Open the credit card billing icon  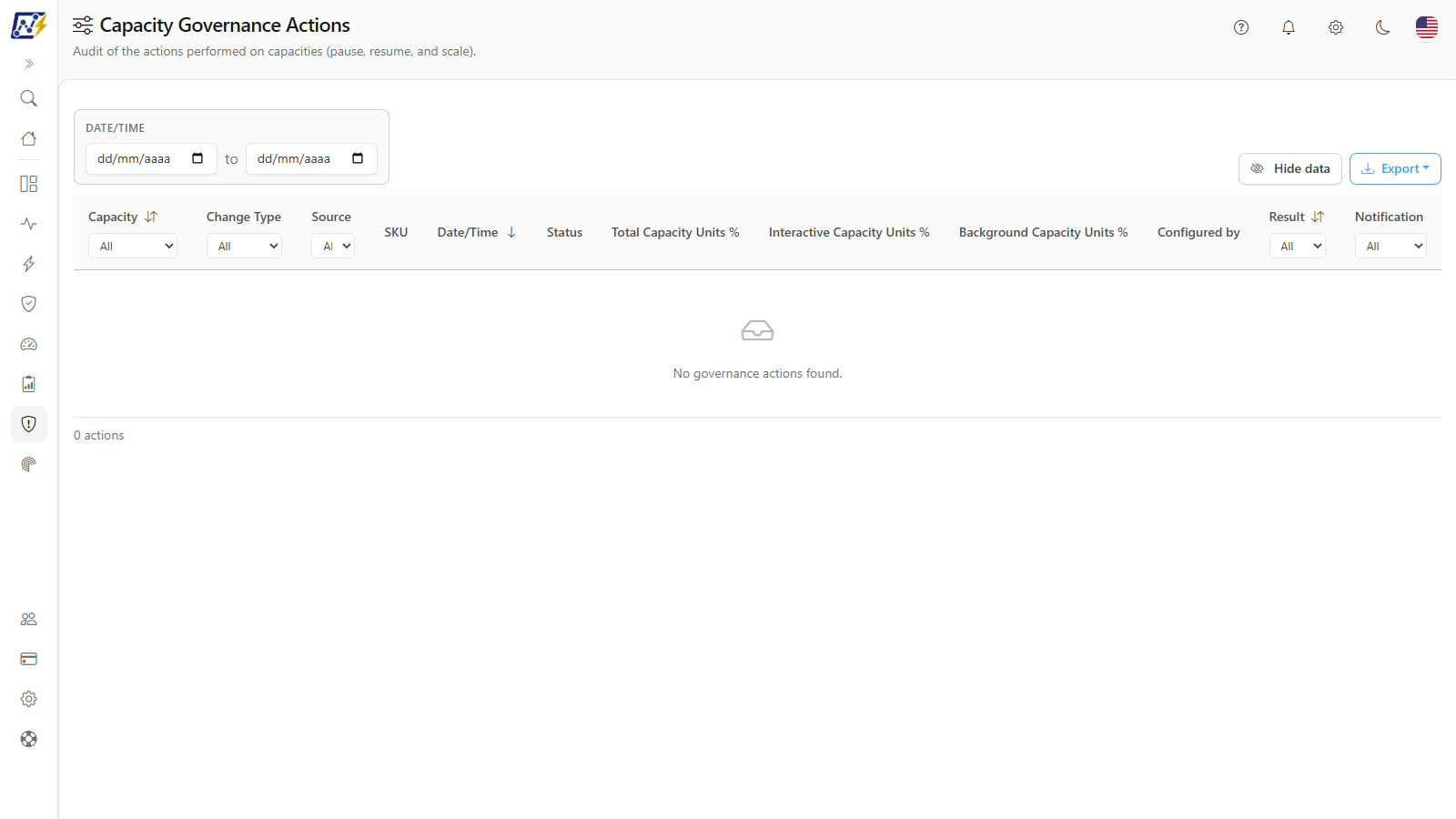coord(29,659)
